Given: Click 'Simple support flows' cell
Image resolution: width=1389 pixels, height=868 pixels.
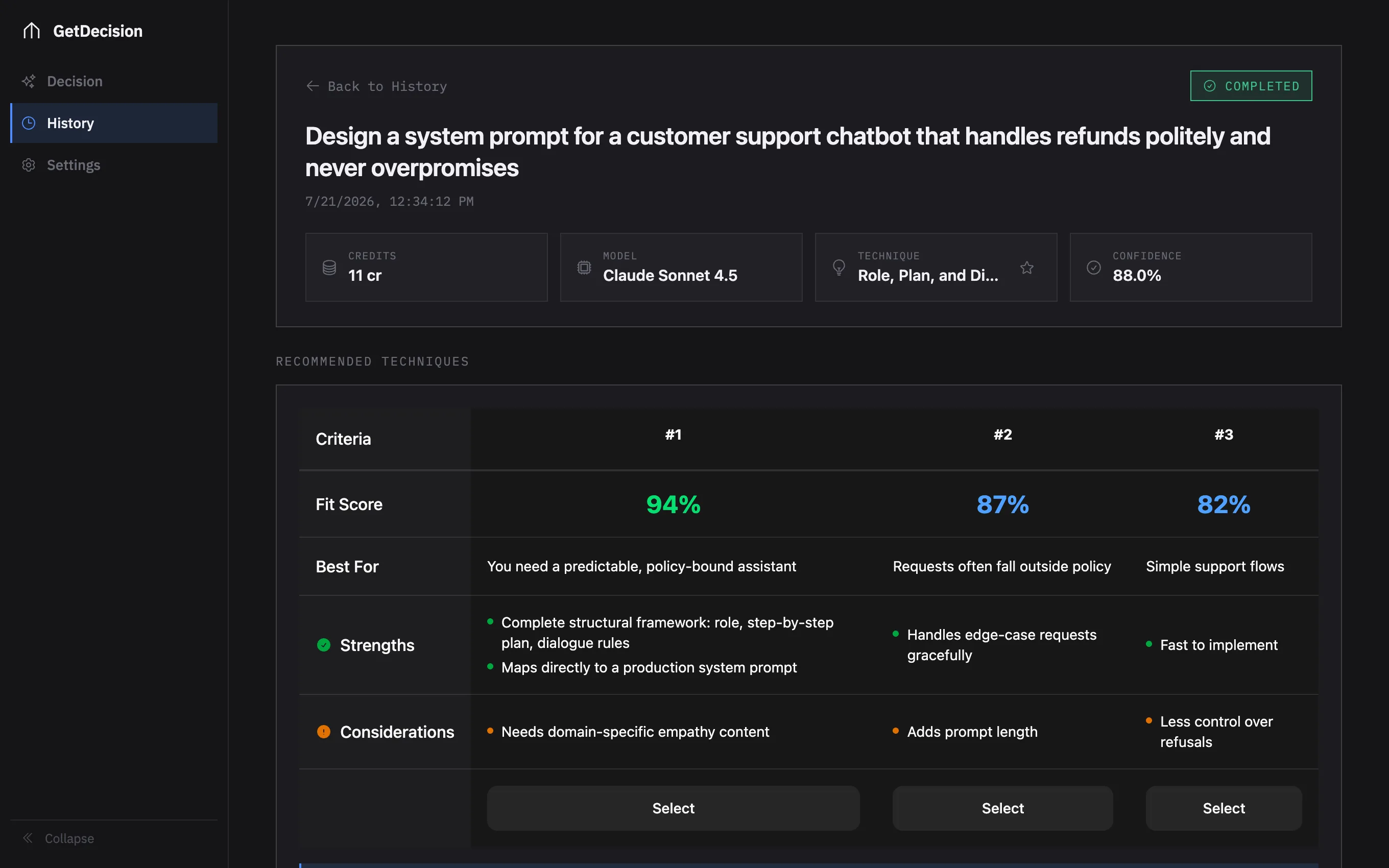Looking at the screenshot, I should click(1215, 567).
